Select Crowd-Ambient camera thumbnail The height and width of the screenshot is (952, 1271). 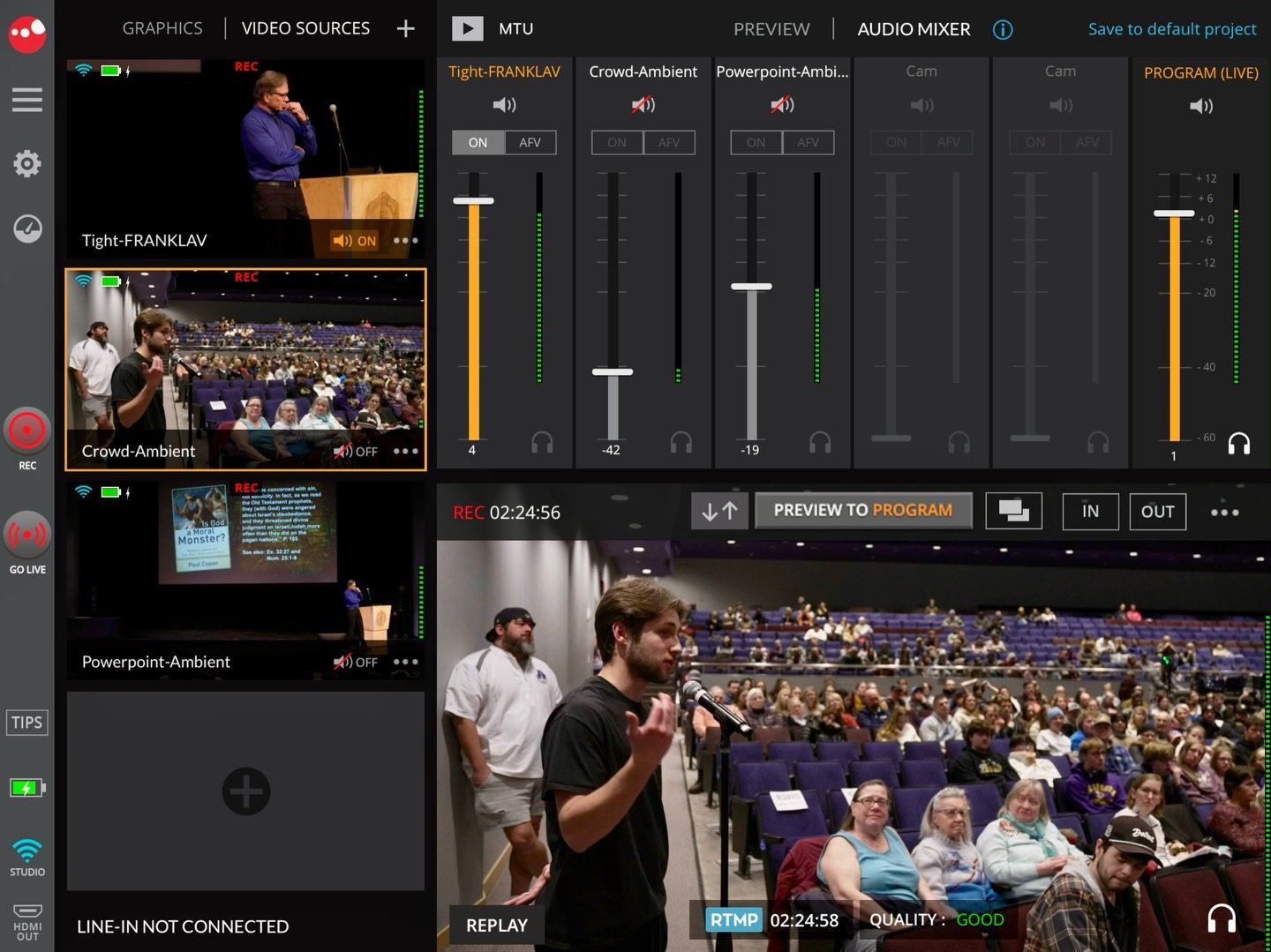click(x=245, y=370)
